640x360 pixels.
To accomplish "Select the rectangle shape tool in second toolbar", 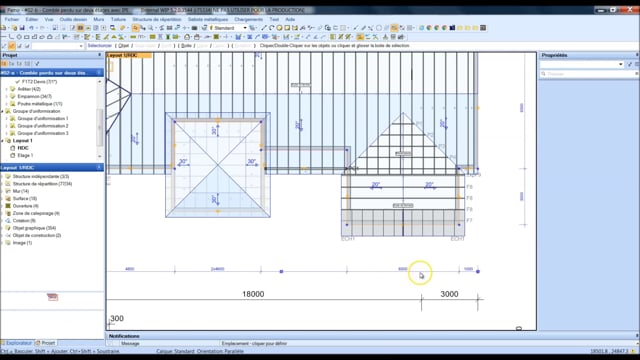I will point(27,37).
